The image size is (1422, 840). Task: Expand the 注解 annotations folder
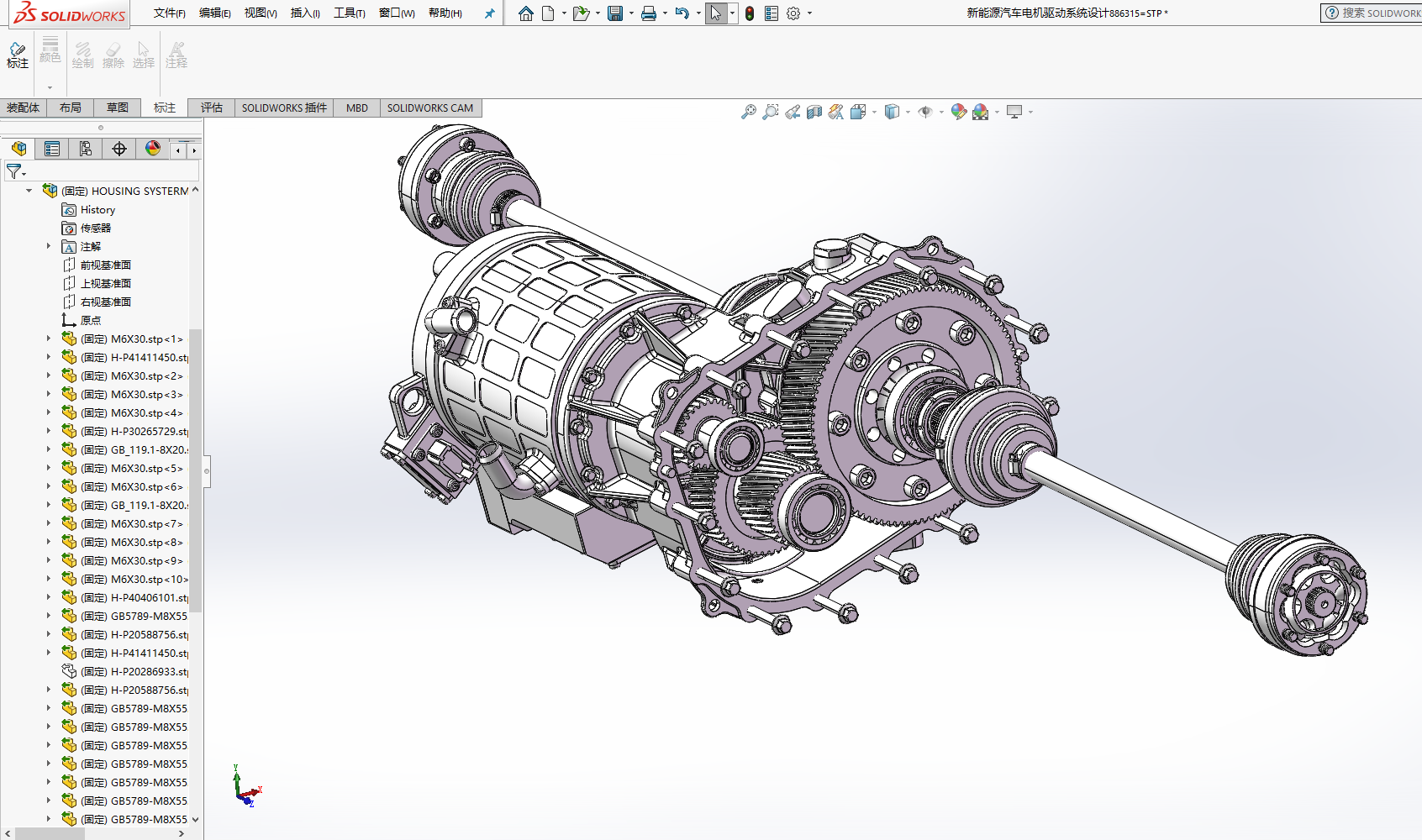click(49, 246)
